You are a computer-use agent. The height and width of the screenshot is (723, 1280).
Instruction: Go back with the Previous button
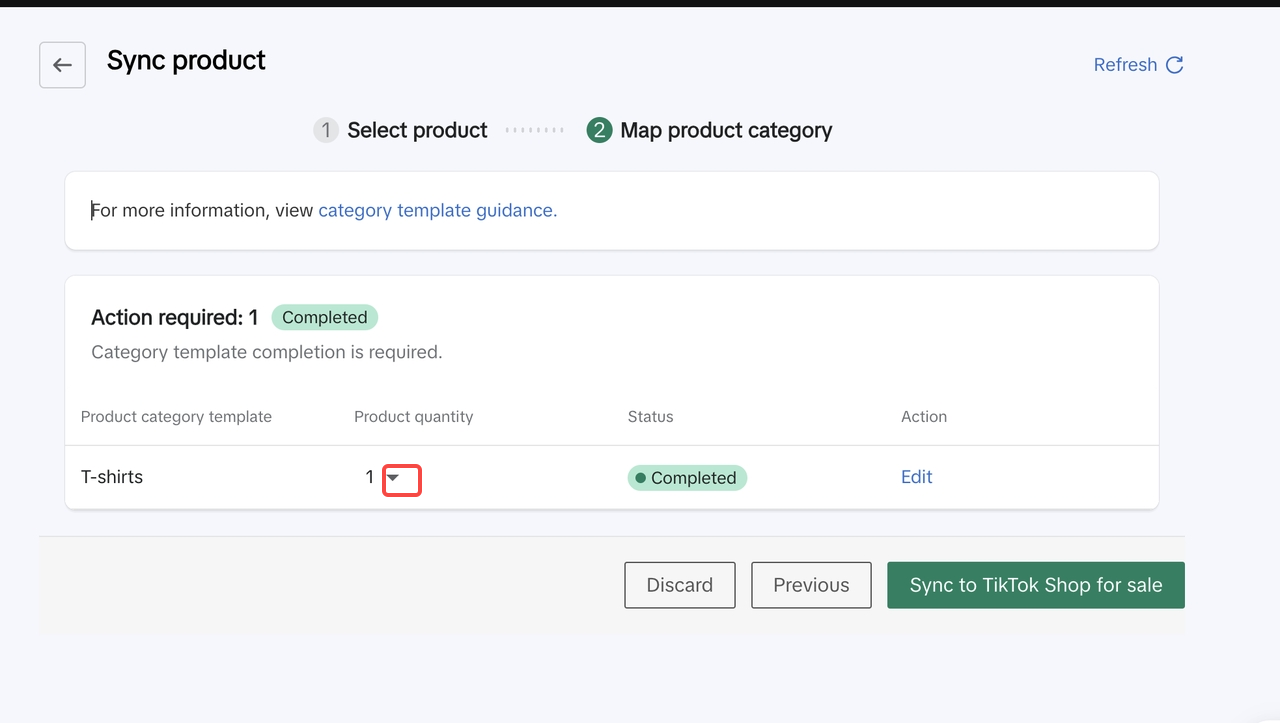(811, 585)
